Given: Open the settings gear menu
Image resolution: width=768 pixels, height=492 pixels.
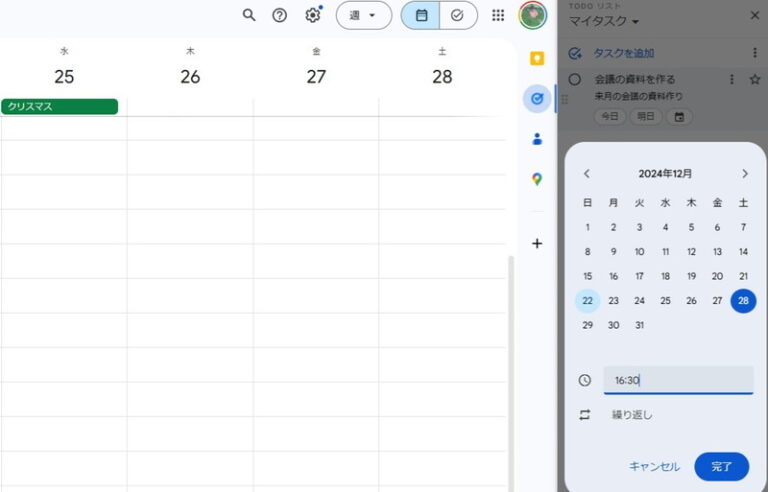Looking at the screenshot, I should (313, 15).
